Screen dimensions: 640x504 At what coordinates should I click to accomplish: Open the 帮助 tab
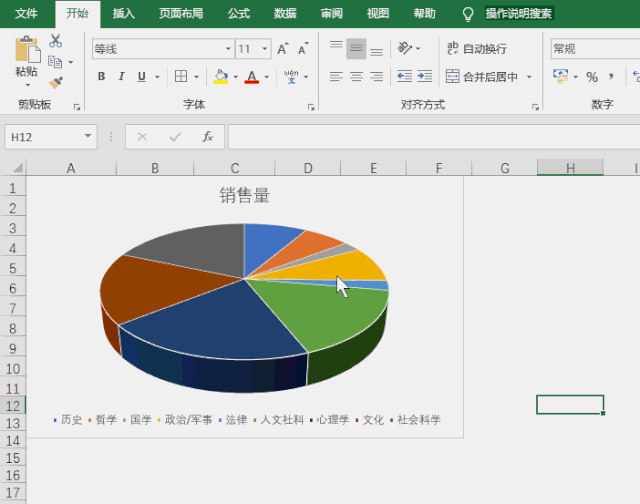point(424,13)
